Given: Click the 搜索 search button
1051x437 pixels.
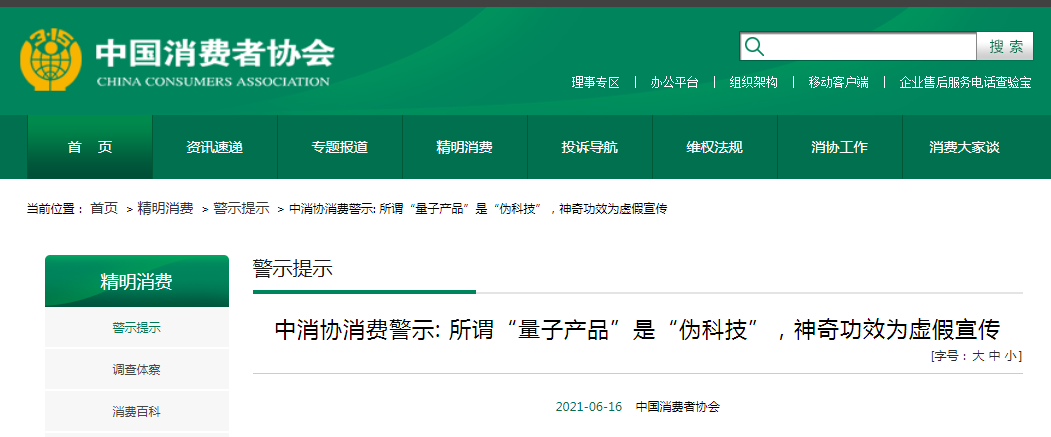Looking at the screenshot, I should click(1007, 47).
